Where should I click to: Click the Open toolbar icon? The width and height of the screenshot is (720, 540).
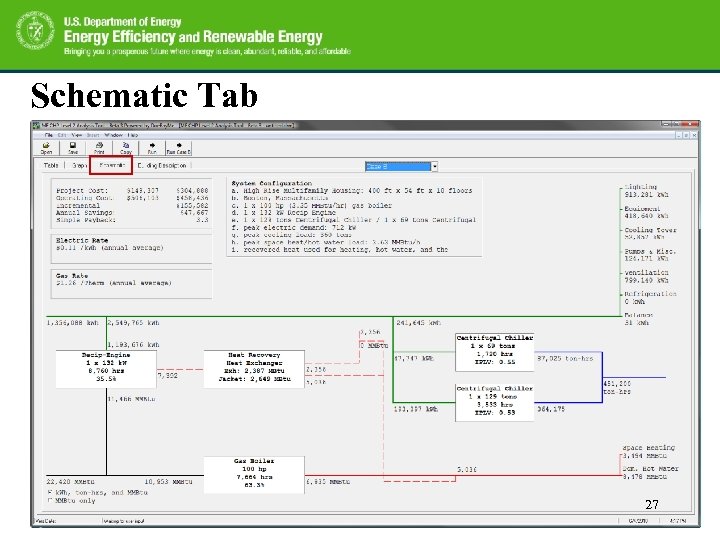pos(46,148)
